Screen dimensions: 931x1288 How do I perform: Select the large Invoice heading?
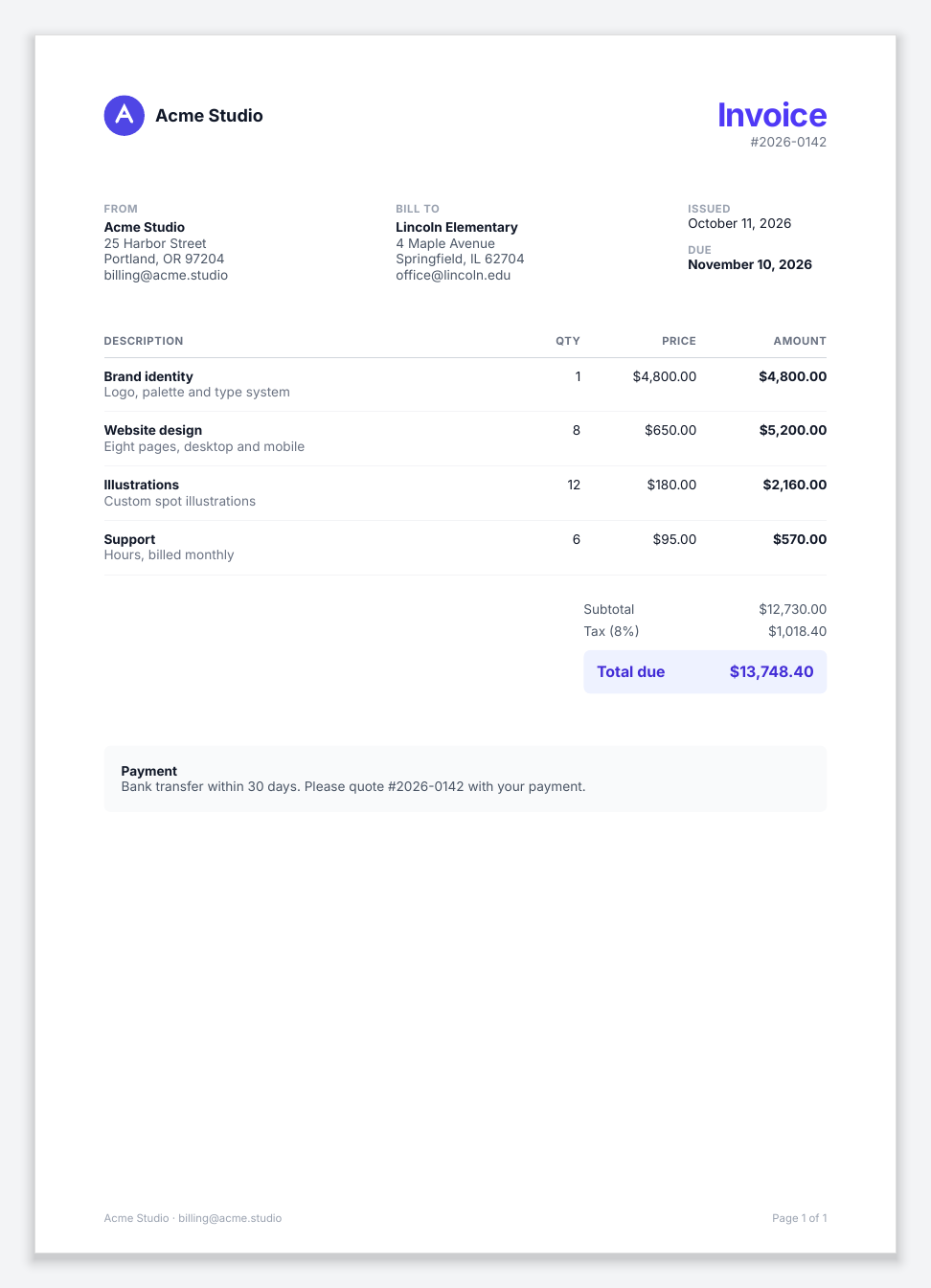(772, 115)
